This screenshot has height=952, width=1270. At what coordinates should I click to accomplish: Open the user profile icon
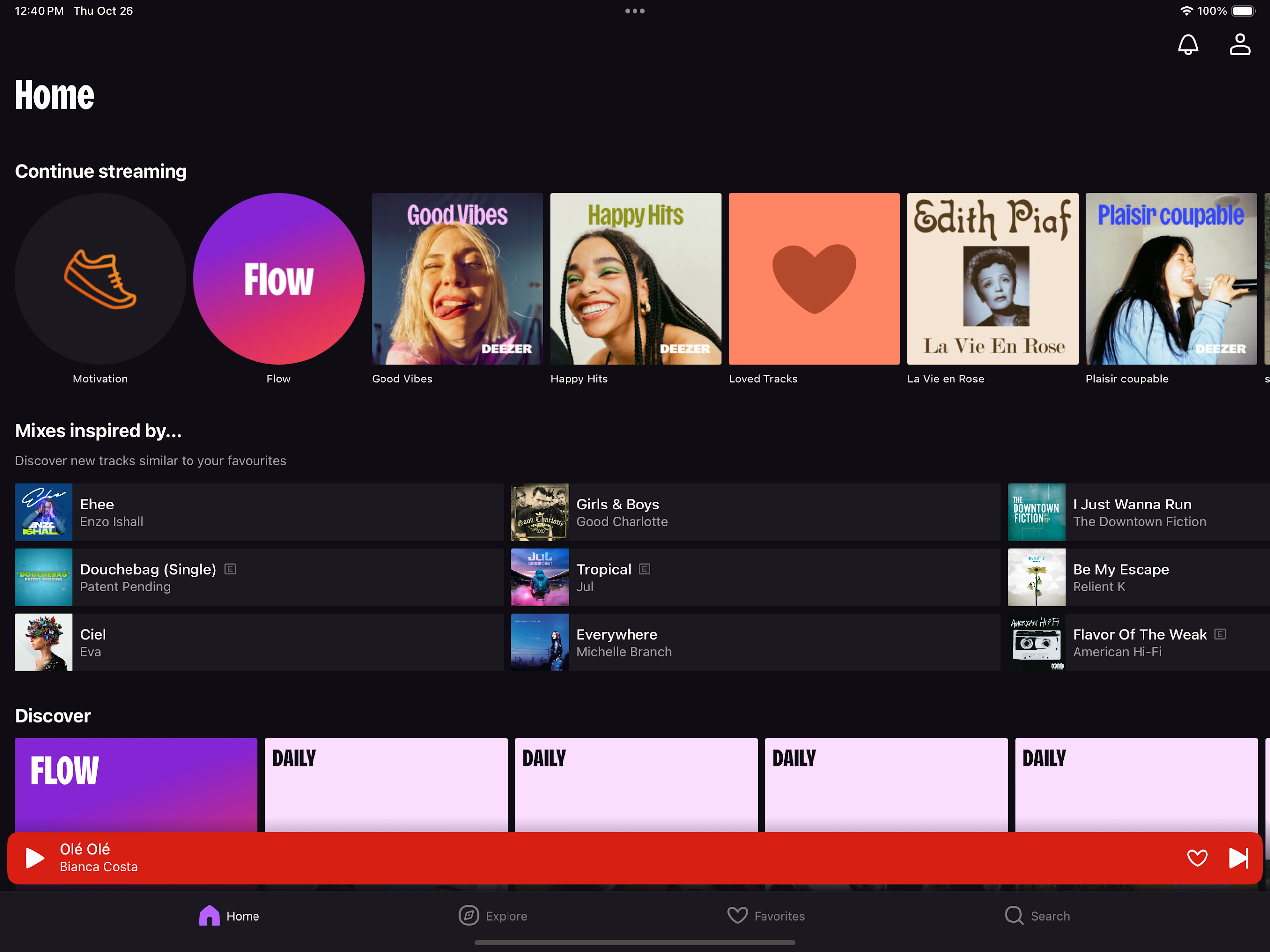point(1239,44)
